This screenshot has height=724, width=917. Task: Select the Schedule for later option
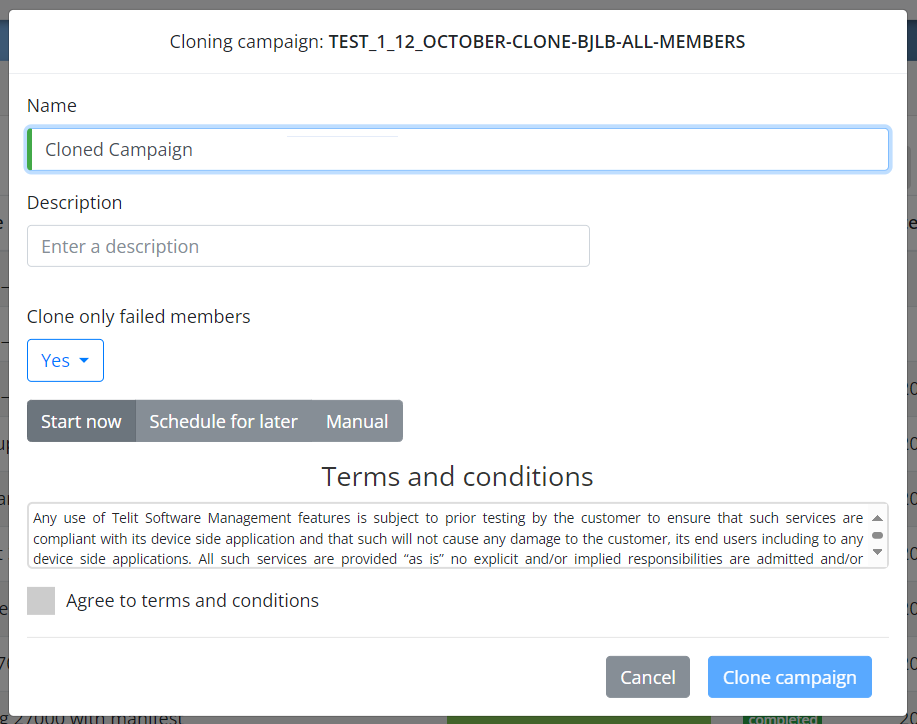pos(223,421)
